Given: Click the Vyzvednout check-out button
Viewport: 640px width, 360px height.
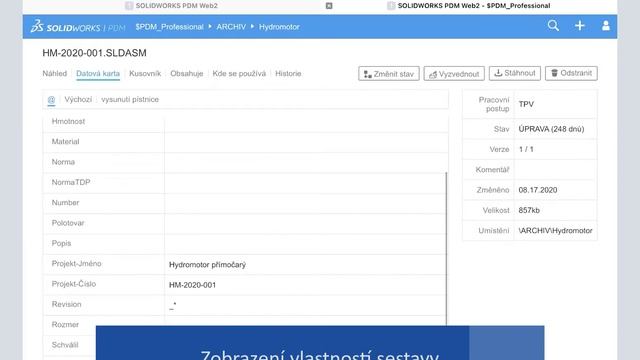Looking at the screenshot, I should 454,73.
